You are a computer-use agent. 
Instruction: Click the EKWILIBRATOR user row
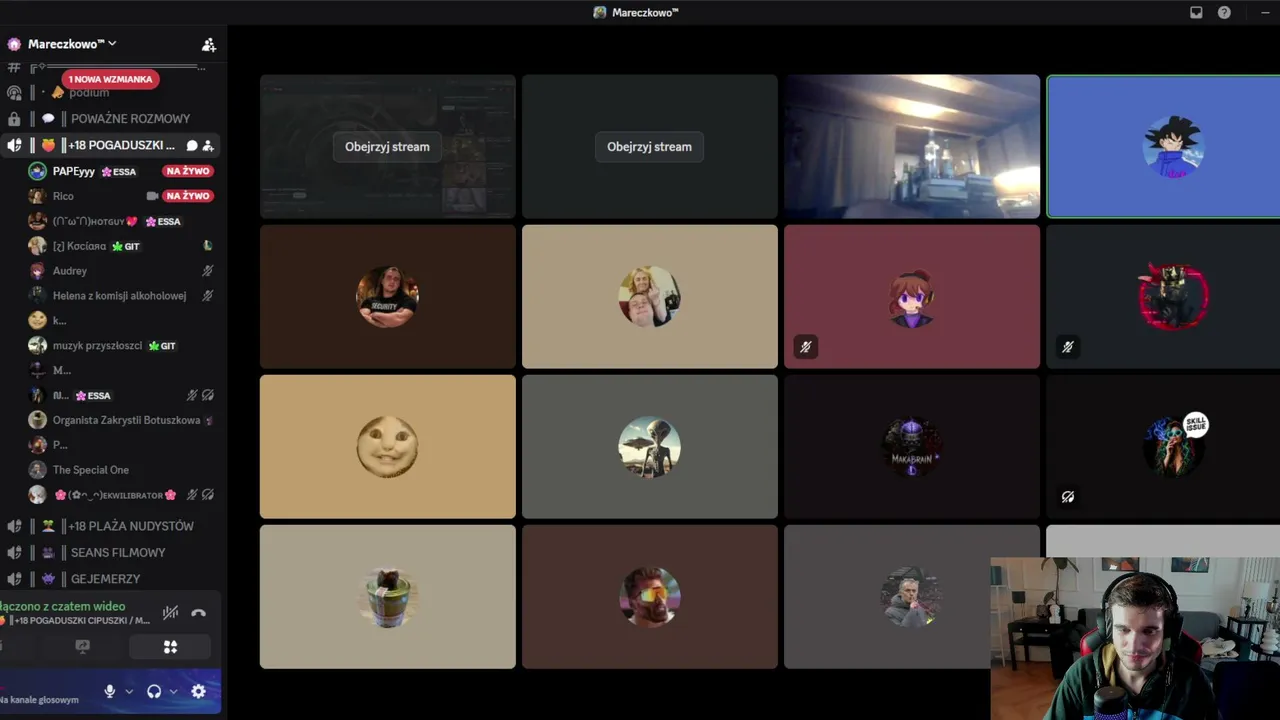tap(120, 495)
